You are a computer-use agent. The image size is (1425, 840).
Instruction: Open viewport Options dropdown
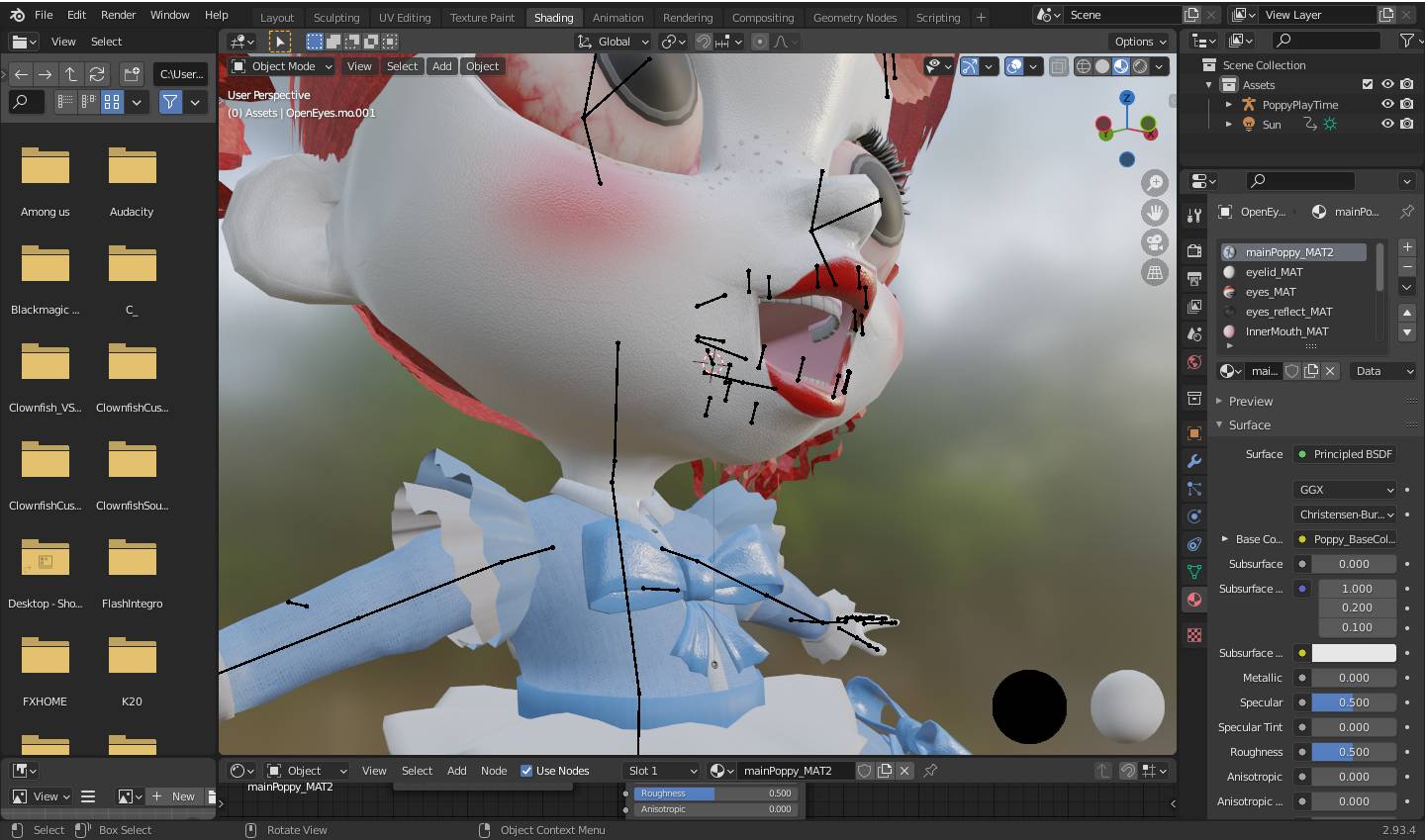(1140, 42)
